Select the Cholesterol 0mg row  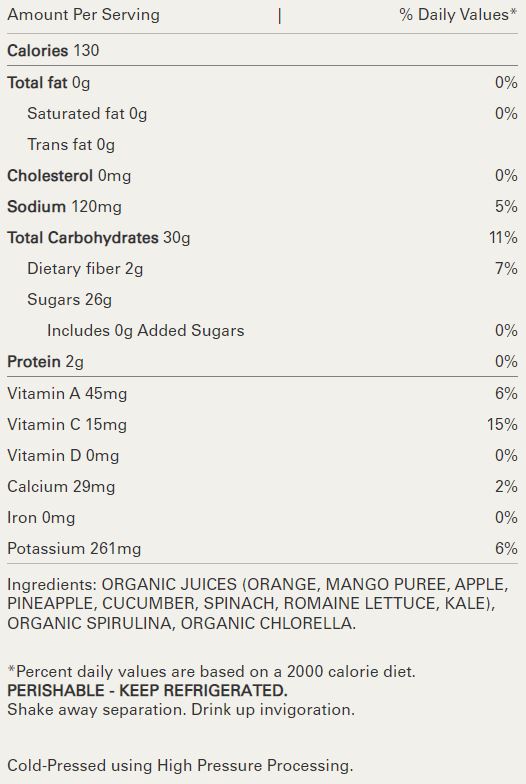pos(262,176)
